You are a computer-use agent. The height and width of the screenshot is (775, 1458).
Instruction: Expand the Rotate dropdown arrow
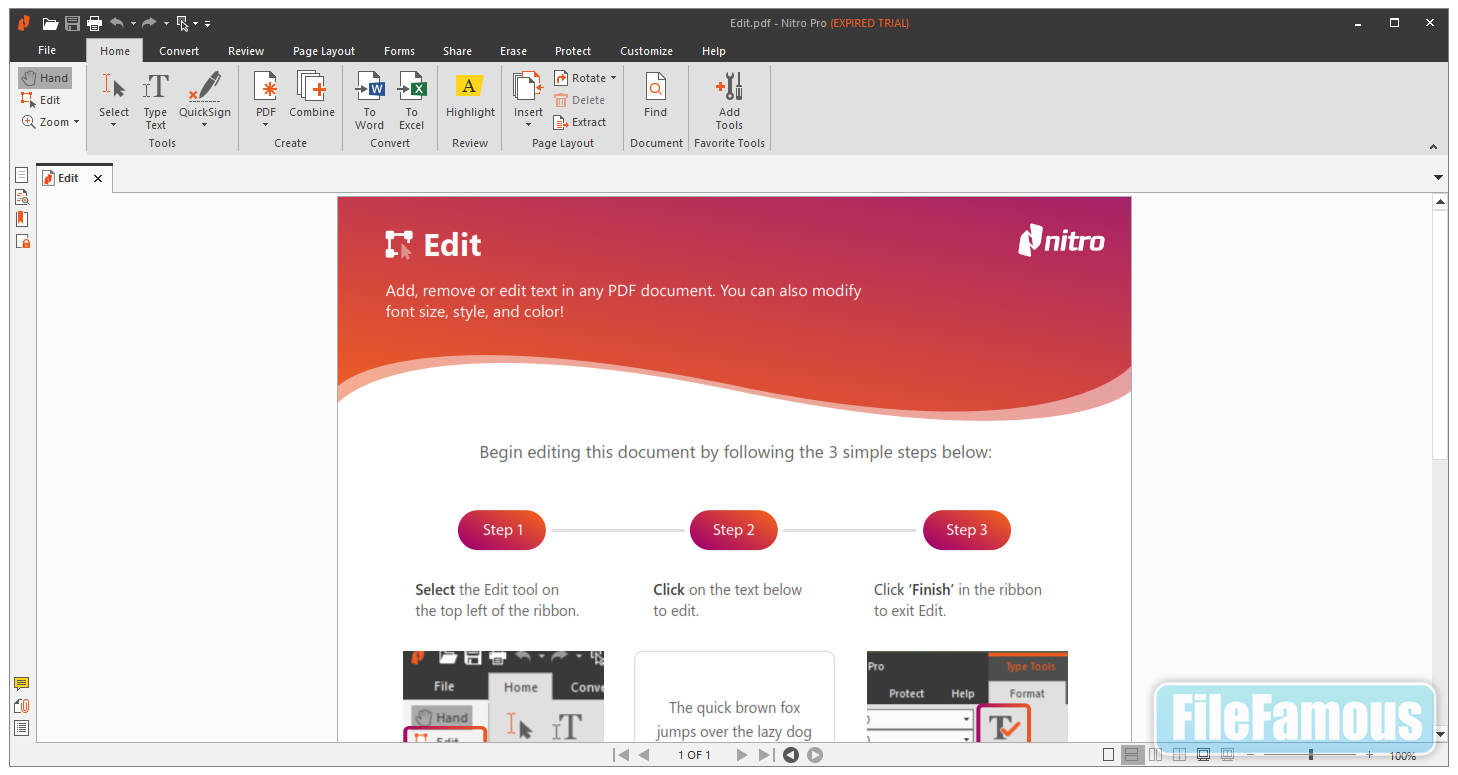[x=613, y=78]
